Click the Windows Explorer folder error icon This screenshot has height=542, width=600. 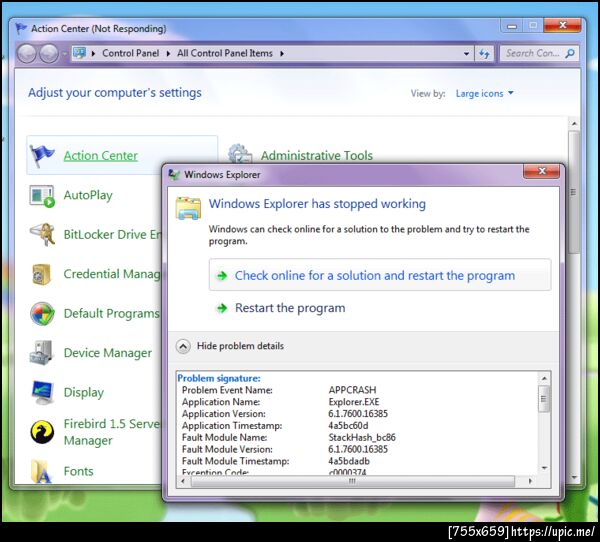pos(188,208)
